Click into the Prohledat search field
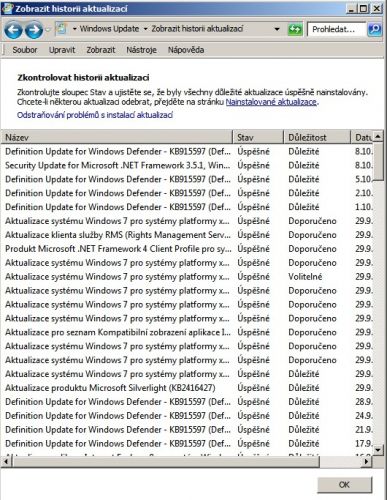Viewport: 387px width, 500px height. click(336, 29)
